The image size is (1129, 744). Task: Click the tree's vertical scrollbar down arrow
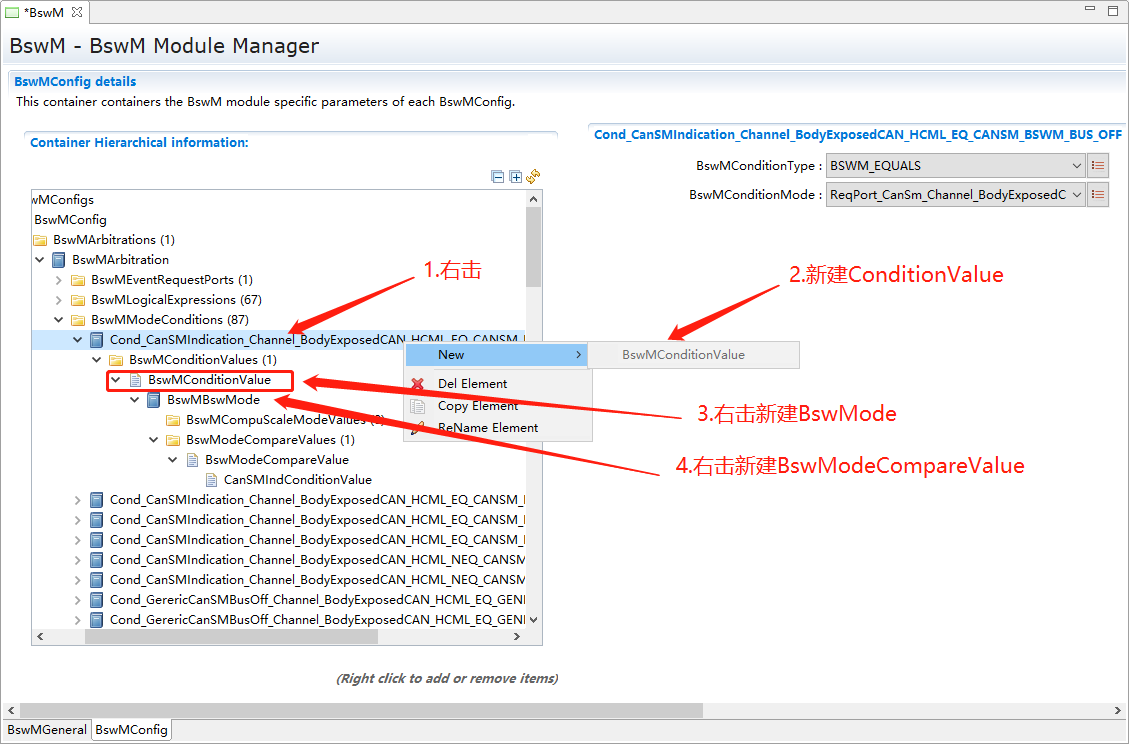534,619
